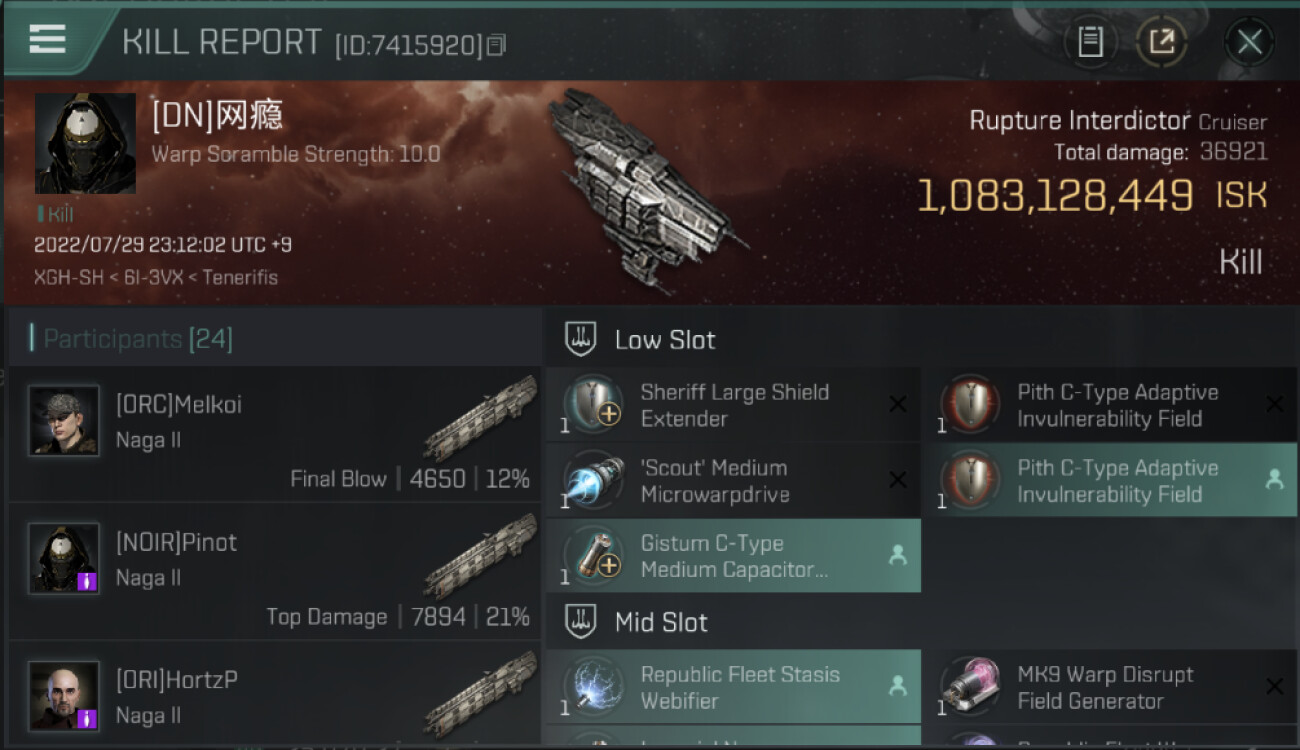Select Sheriff Large Shield Extender icon
The width and height of the screenshot is (1300, 750).
pyautogui.click(x=593, y=405)
